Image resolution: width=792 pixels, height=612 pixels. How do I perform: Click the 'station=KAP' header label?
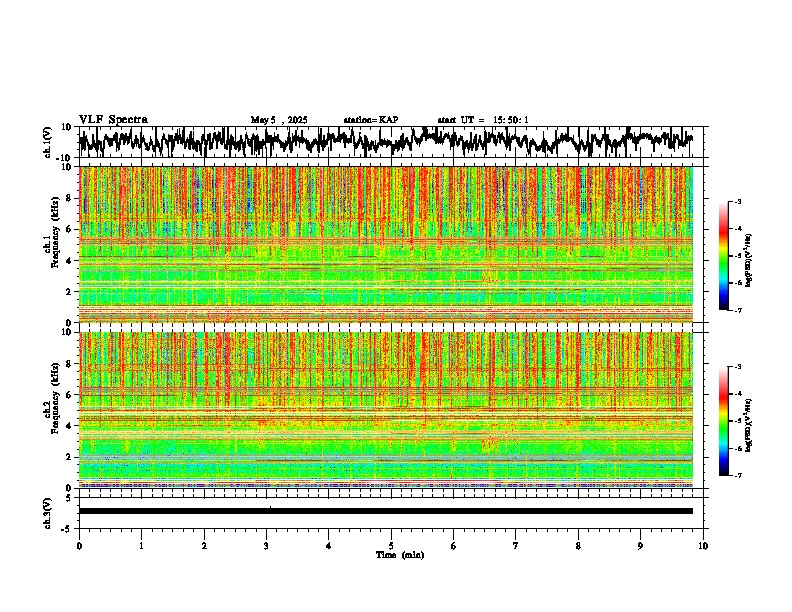(371, 120)
